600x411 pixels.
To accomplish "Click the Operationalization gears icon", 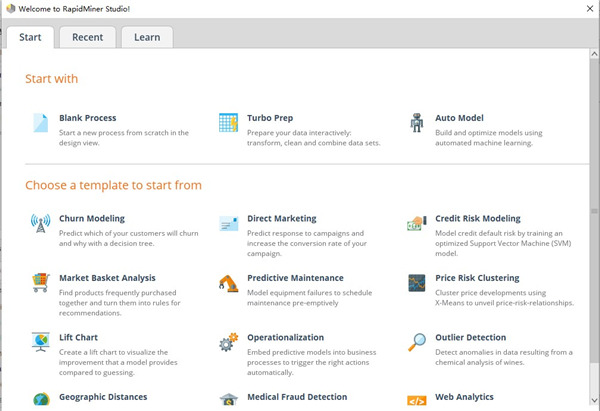I will click(228, 343).
